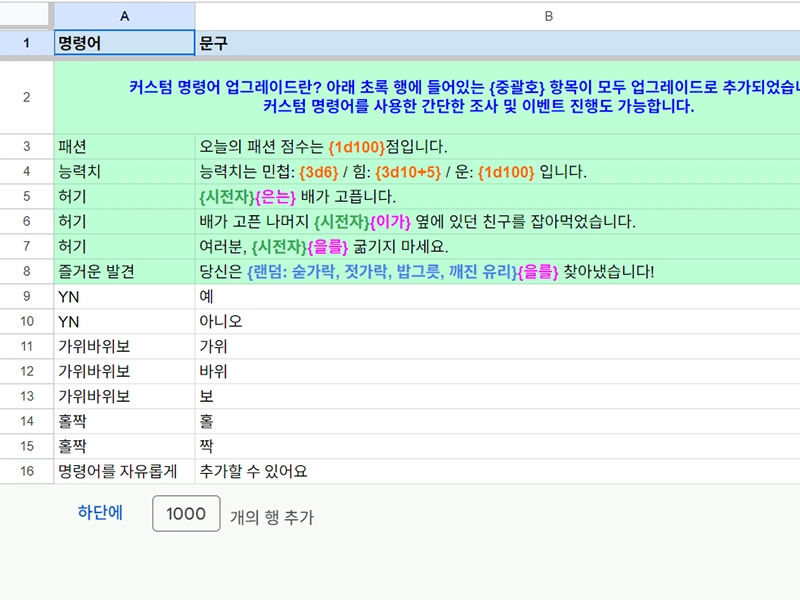Click the cell containing '추가할 수 있어요'
The image size is (800, 600).
pos(497,471)
